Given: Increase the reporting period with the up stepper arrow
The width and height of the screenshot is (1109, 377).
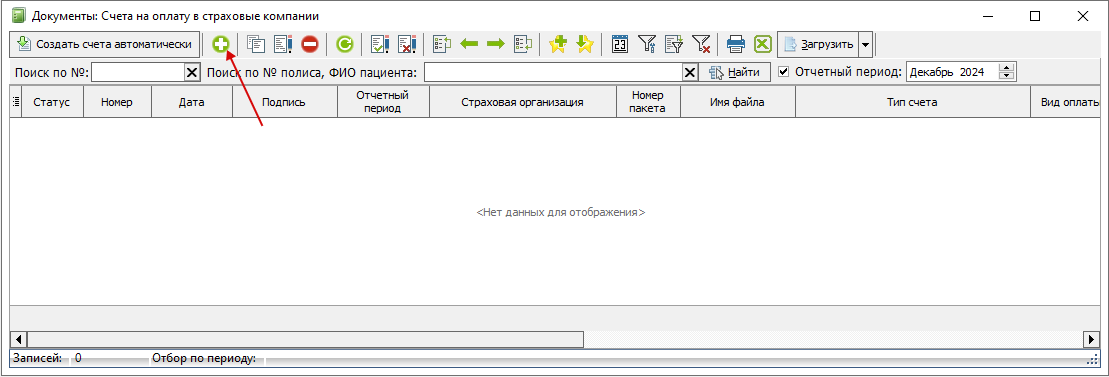Looking at the screenshot, I should point(1007,68).
